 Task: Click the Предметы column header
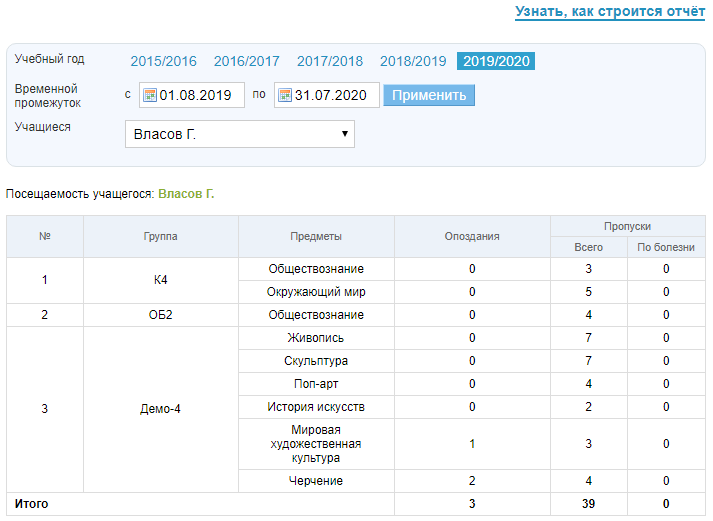[x=316, y=237]
